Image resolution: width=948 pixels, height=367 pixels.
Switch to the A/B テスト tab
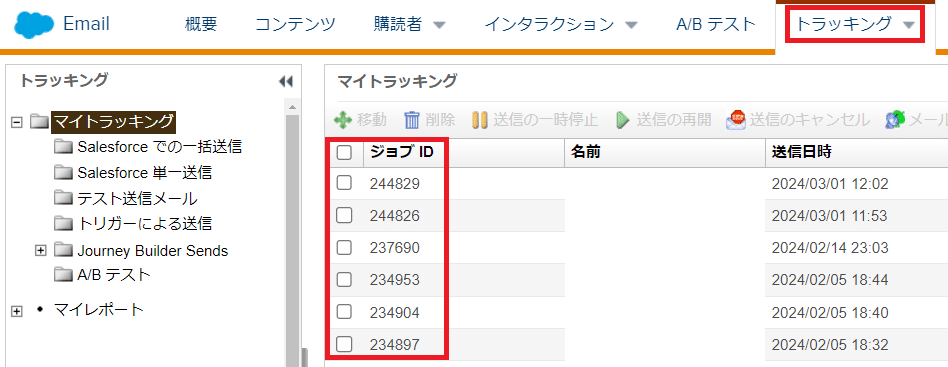[716, 25]
